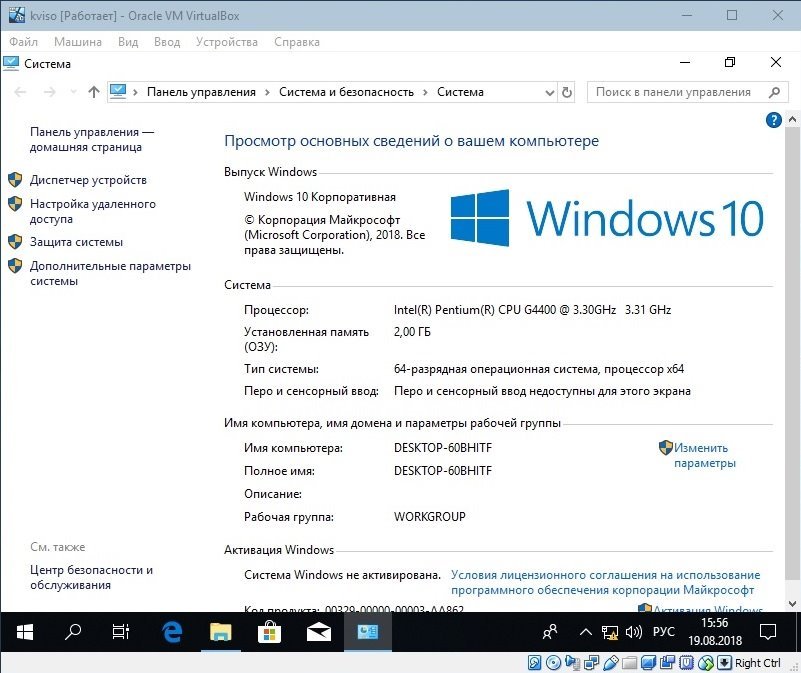Click the keyboard capture arrow indicator
801x673 pixels.
[x=724, y=663]
